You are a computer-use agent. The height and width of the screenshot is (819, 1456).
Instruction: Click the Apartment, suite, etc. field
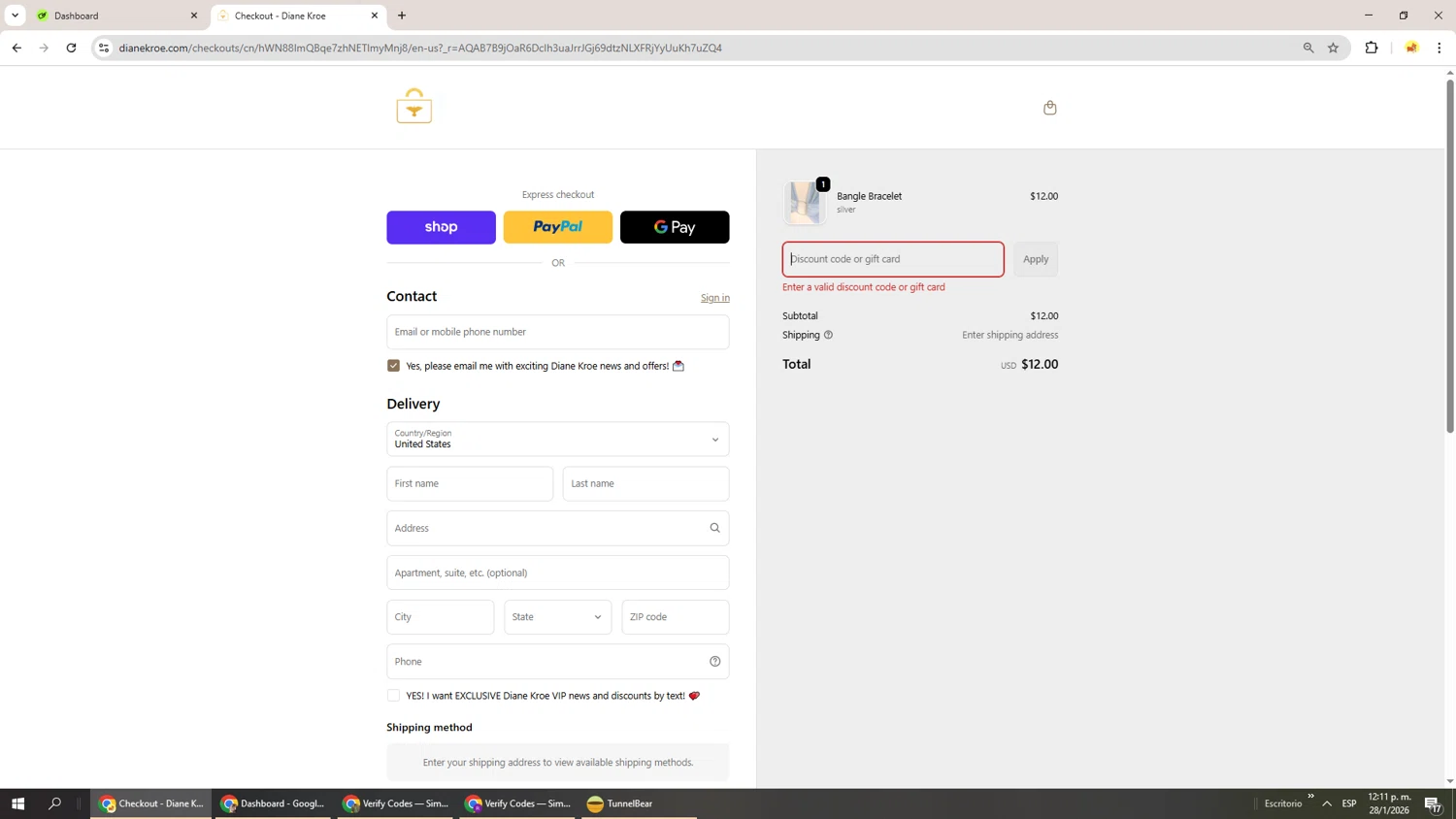tap(558, 573)
